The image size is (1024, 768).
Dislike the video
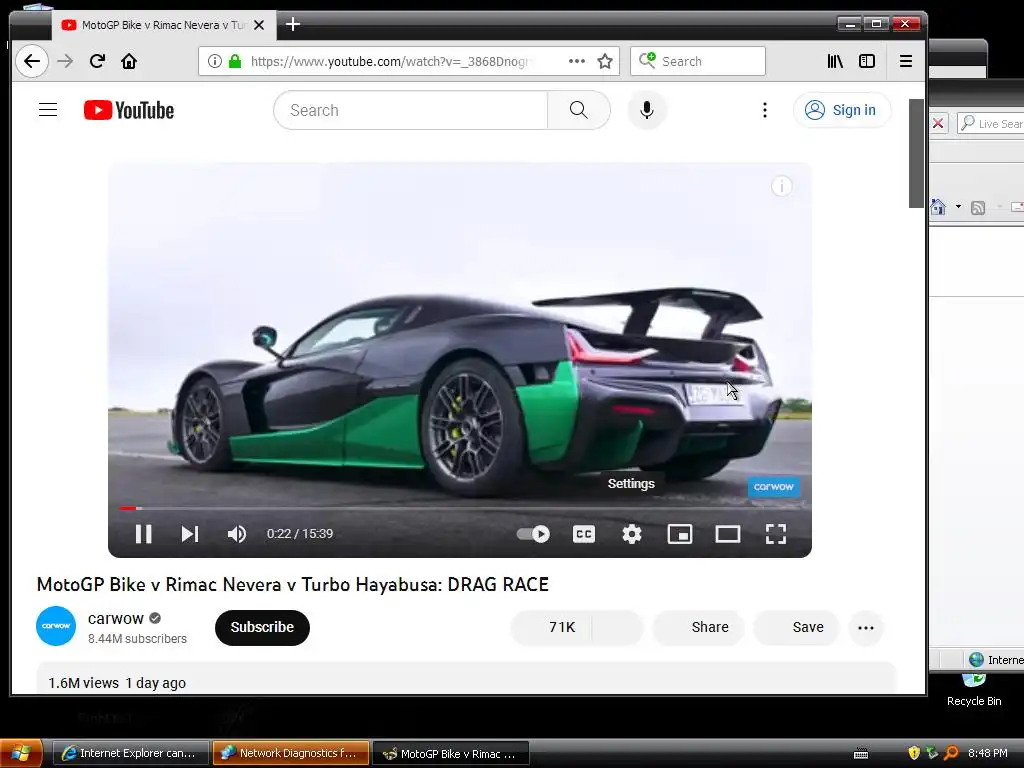pyautogui.click(x=618, y=627)
